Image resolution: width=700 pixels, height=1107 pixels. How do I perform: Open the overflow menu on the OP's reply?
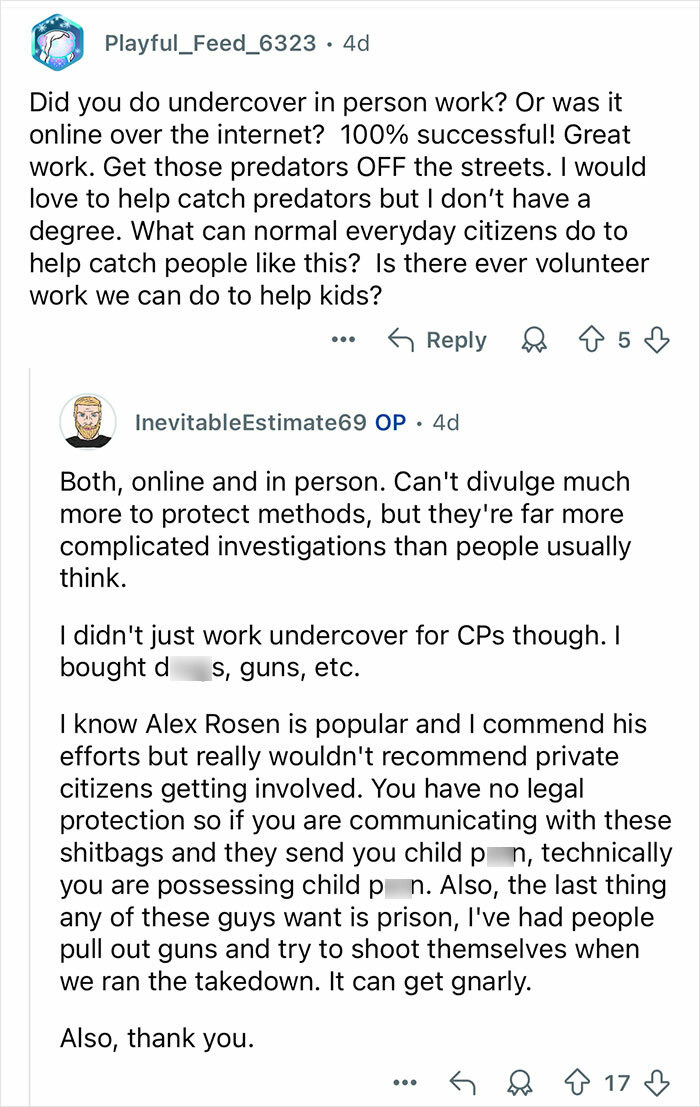404,1083
